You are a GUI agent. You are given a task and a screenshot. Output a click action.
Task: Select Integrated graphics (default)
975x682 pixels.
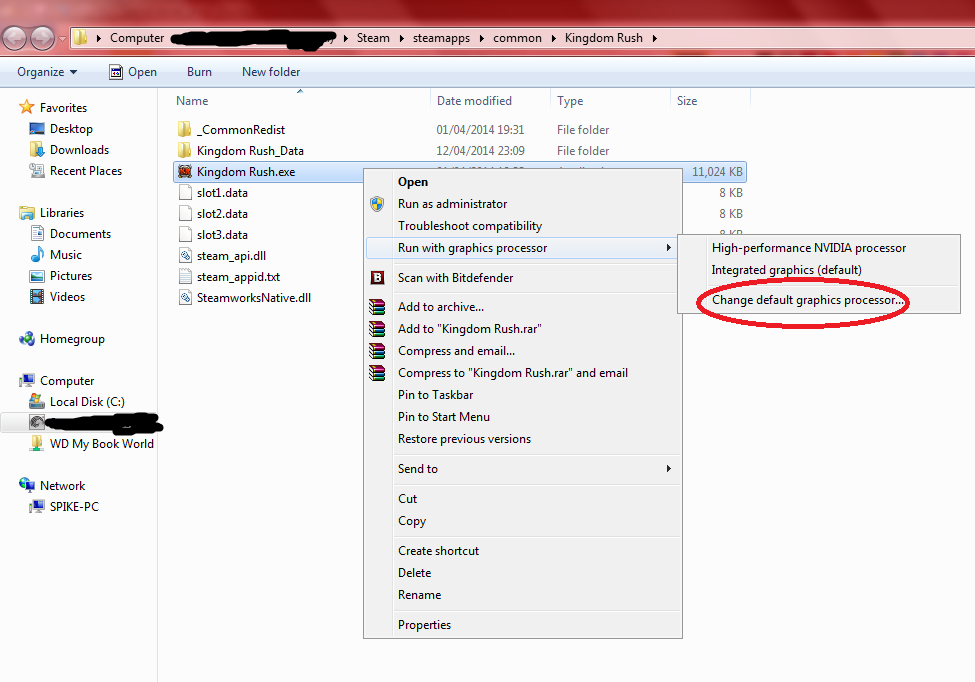pyautogui.click(x=819, y=270)
